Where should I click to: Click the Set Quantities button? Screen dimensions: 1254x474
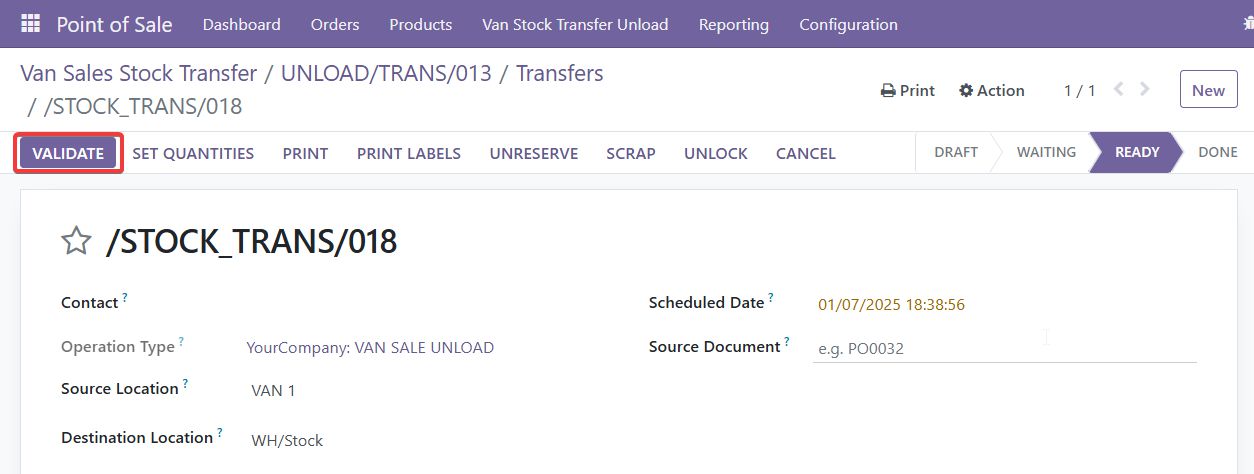tap(193, 153)
